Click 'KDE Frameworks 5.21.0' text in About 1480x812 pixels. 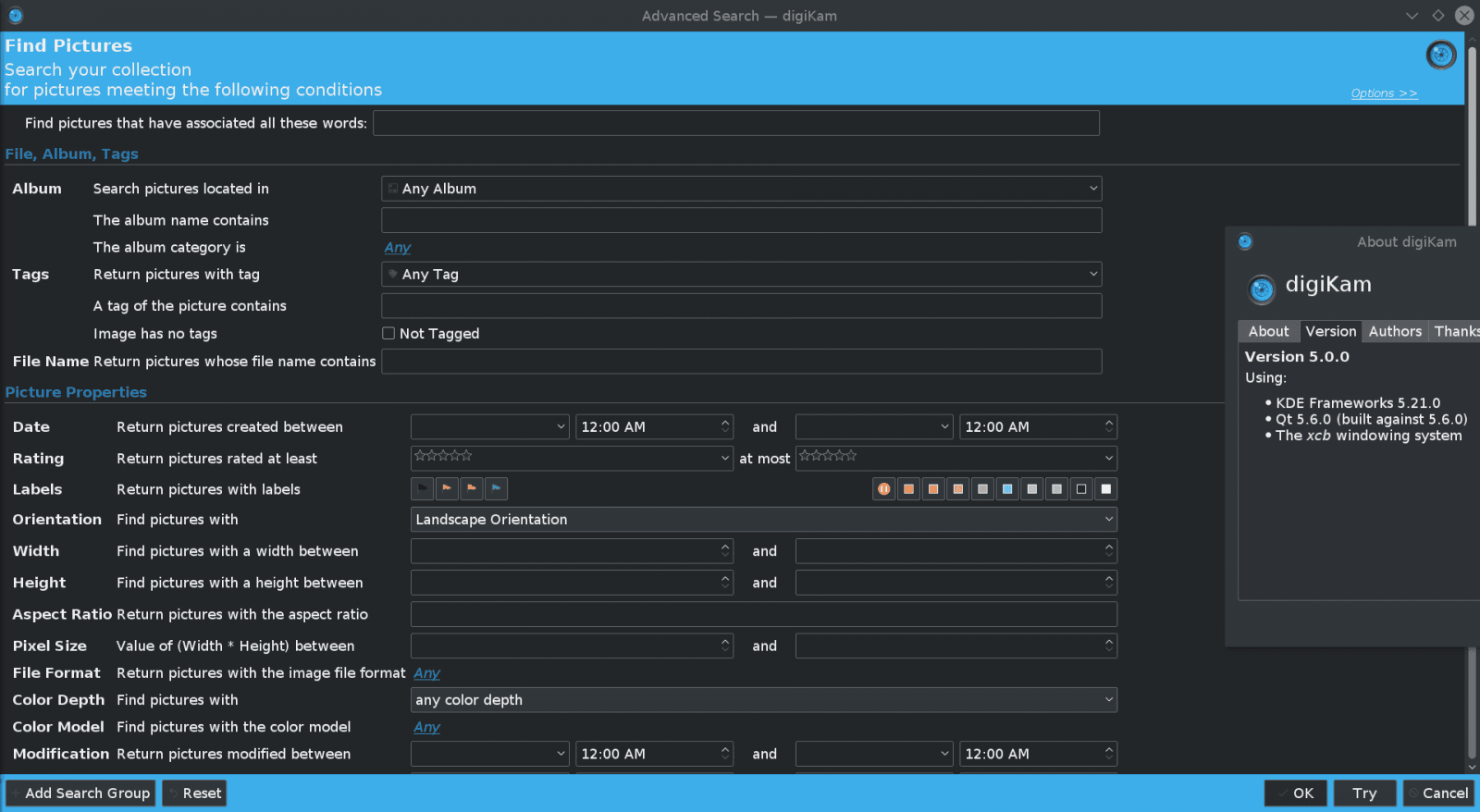(x=1358, y=403)
